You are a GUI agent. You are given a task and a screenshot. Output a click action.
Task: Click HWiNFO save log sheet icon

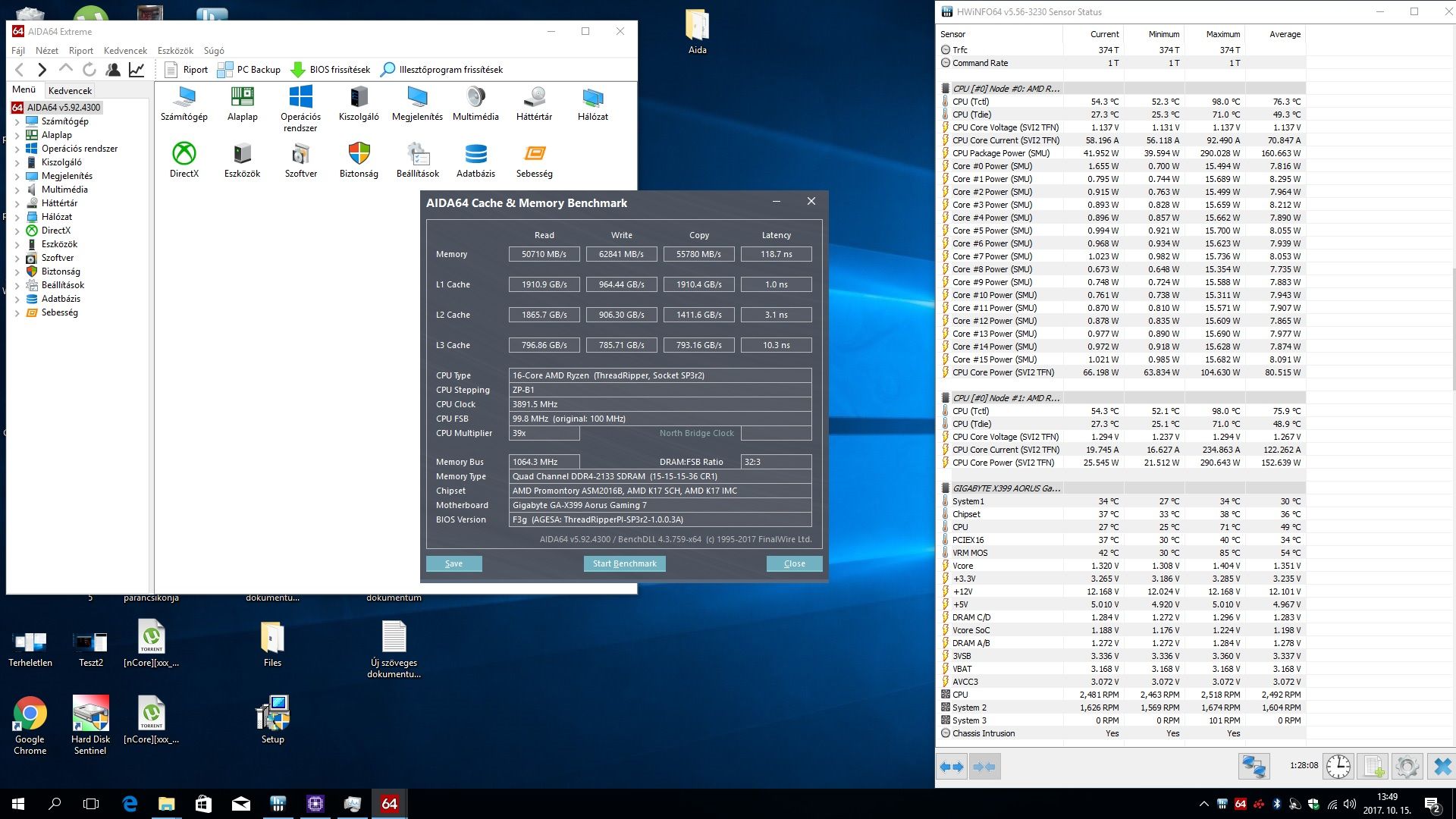1373,766
